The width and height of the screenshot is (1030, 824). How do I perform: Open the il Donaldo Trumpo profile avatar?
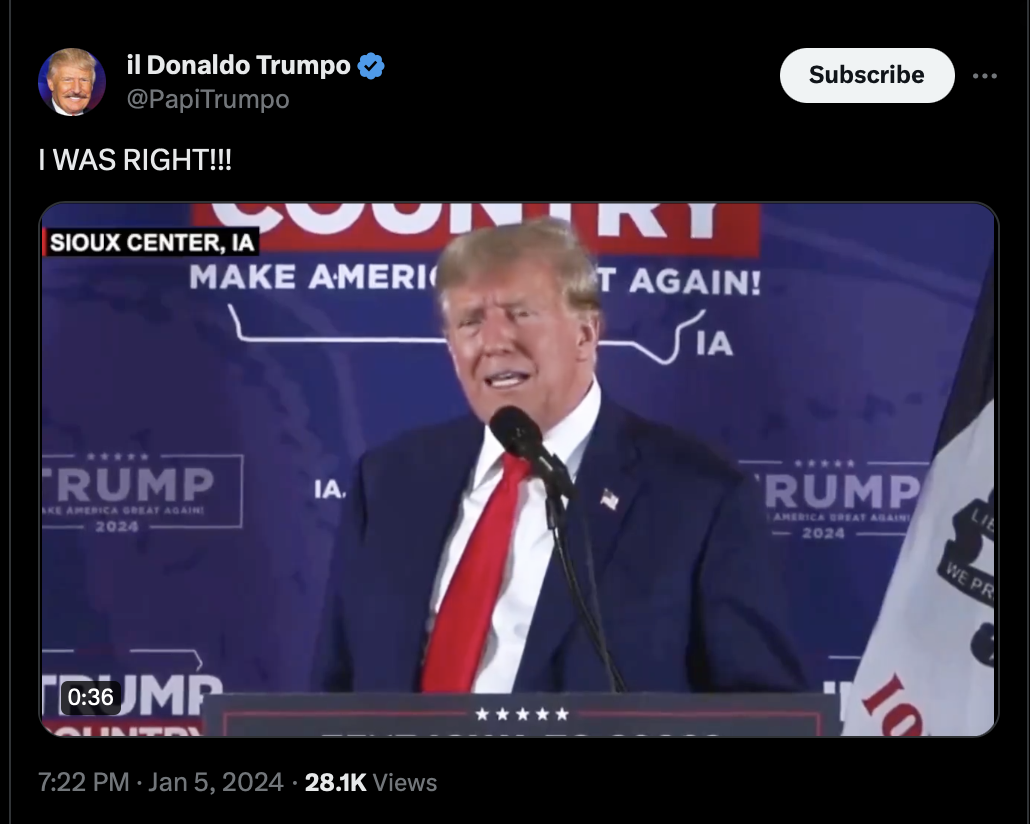[x=72, y=82]
